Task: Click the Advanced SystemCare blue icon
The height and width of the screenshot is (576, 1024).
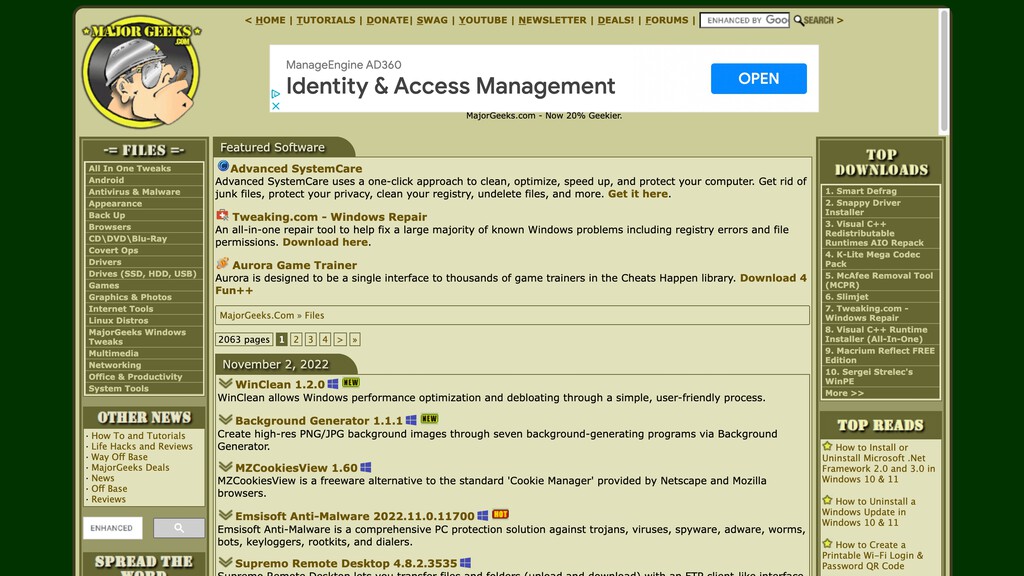Action: [x=223, y=167]
